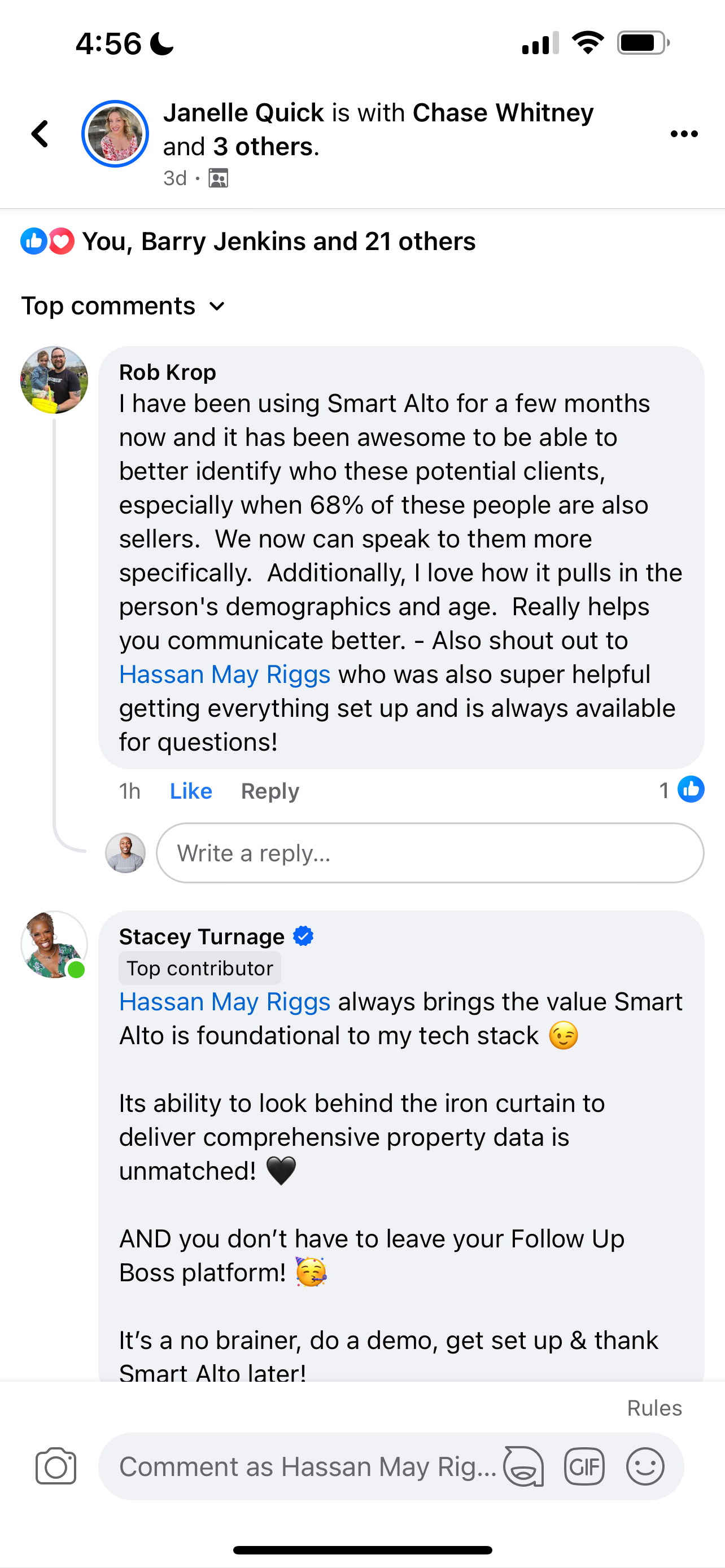Screen dimensions: 725x1568
Task: Reply to Rob Krop's comment
Action: pos(270,791)
